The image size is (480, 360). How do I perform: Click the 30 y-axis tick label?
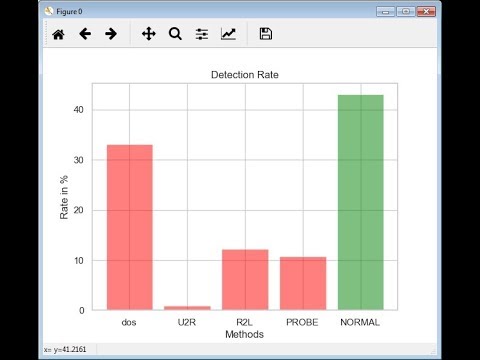pyautogui.click(x=79, y=160)
